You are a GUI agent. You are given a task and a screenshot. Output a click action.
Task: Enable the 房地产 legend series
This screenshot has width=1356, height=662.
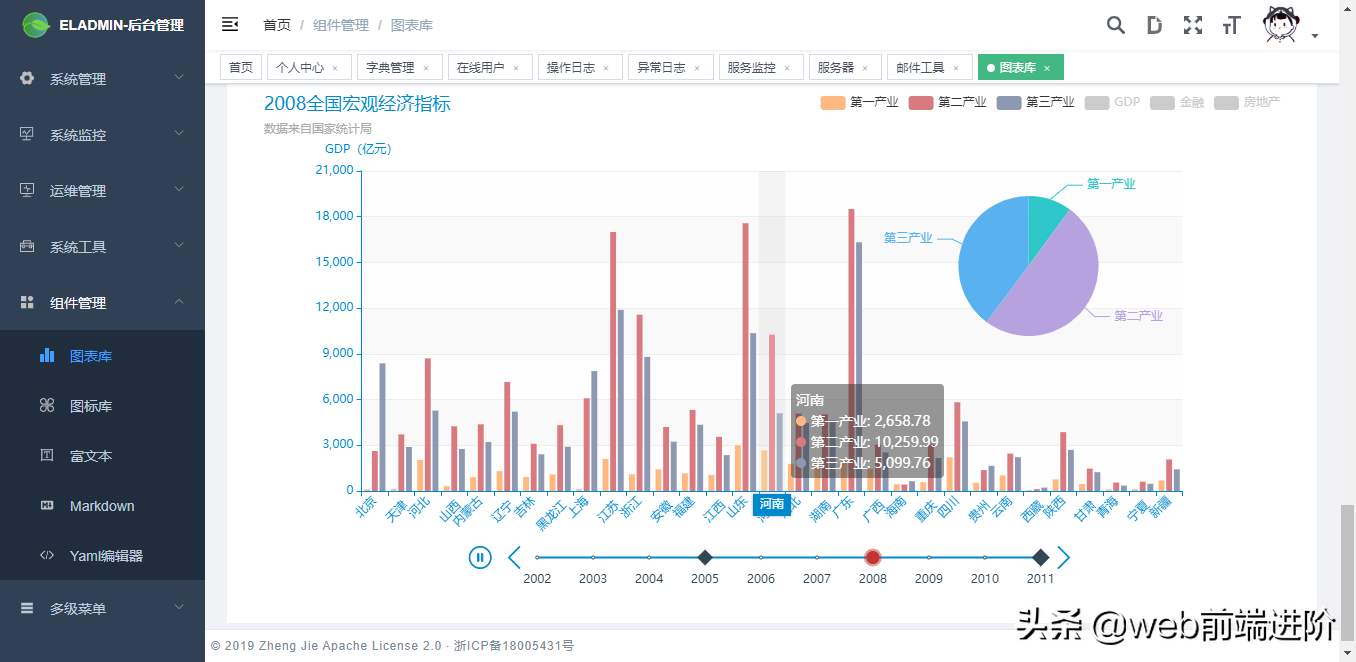(1247, 102)
